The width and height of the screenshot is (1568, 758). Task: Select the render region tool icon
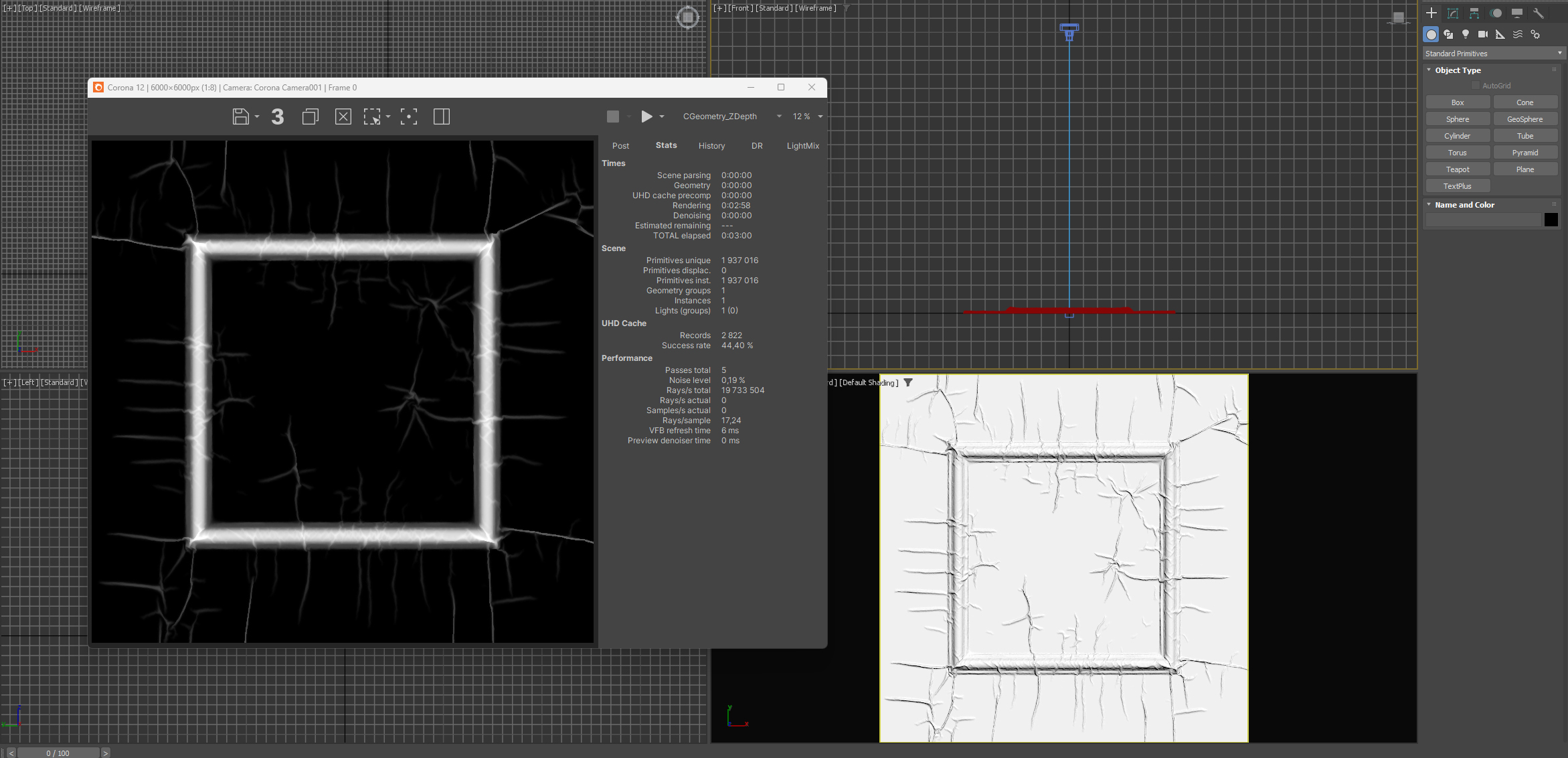pyautogui.click(x=372, y=117)
